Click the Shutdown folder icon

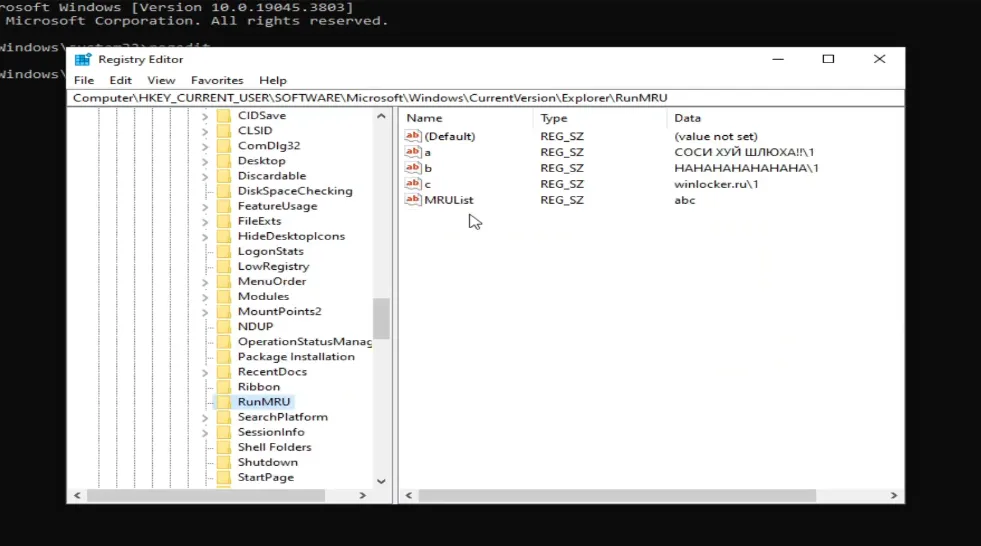point(223,462)
